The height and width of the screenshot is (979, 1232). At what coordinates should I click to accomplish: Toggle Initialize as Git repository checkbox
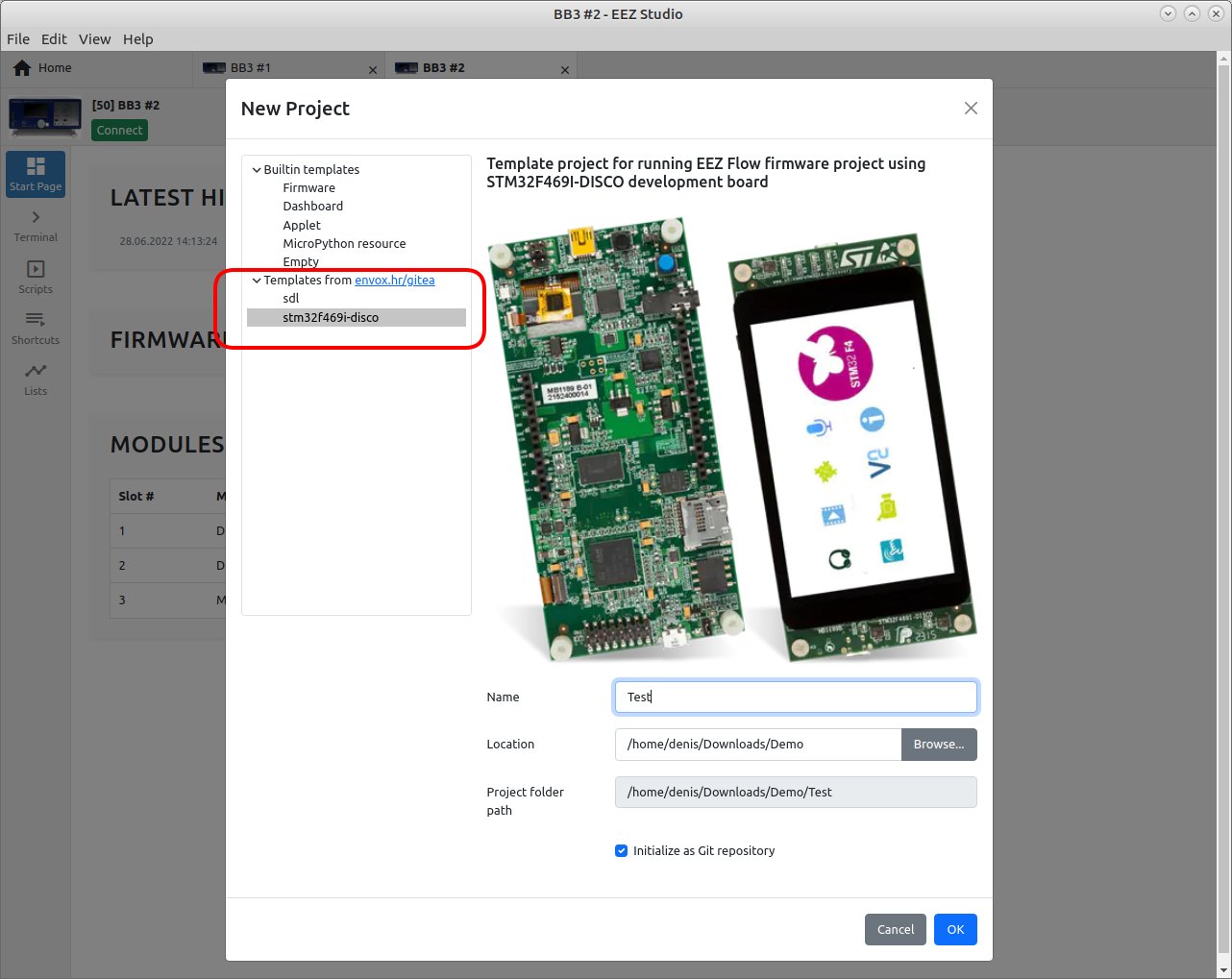pyautogui.click(x=621, y=850)
